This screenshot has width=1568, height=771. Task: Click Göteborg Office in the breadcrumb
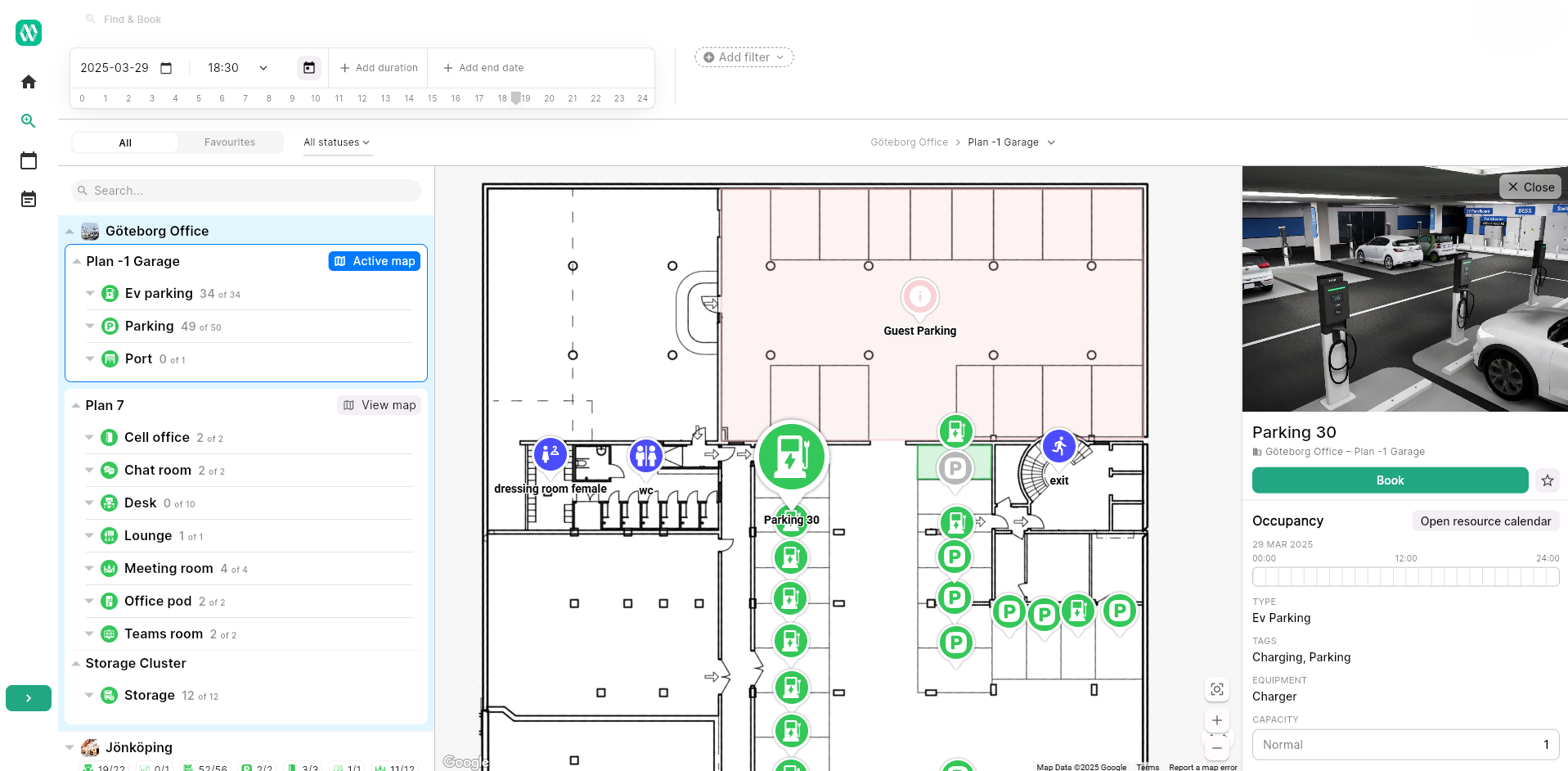click(909, 142)
